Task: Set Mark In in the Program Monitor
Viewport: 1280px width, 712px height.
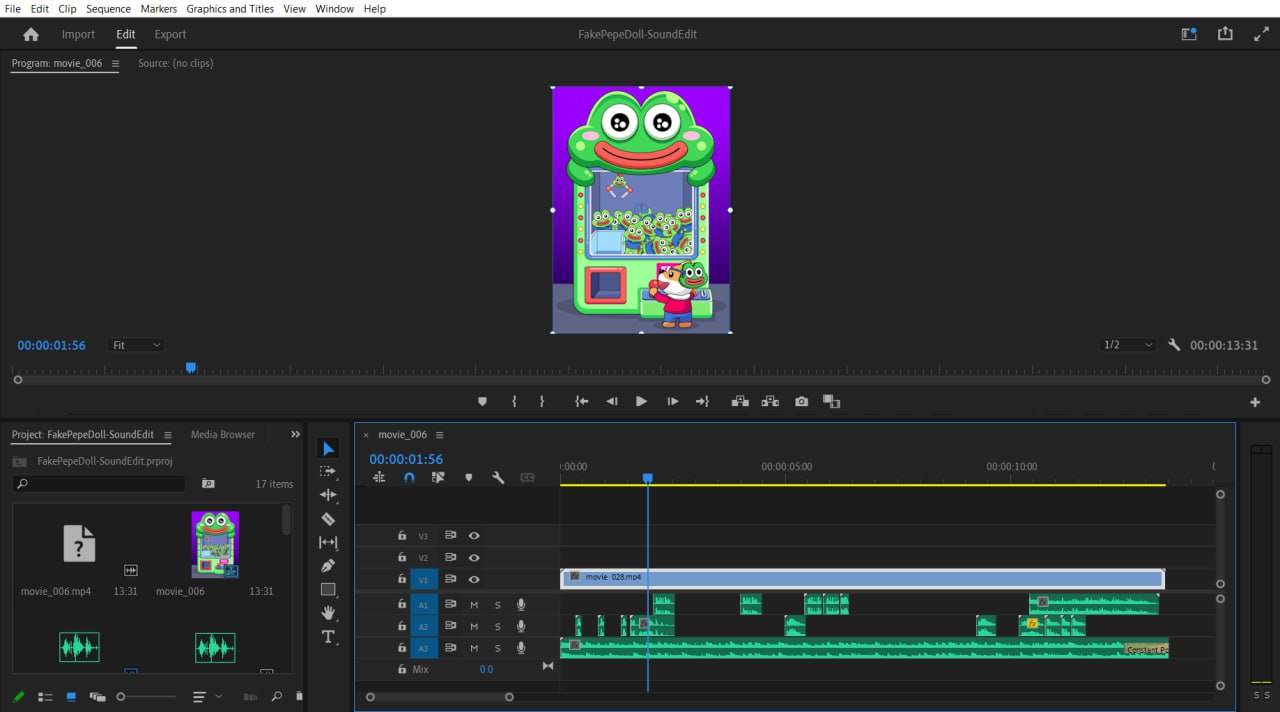Action: 514,401
